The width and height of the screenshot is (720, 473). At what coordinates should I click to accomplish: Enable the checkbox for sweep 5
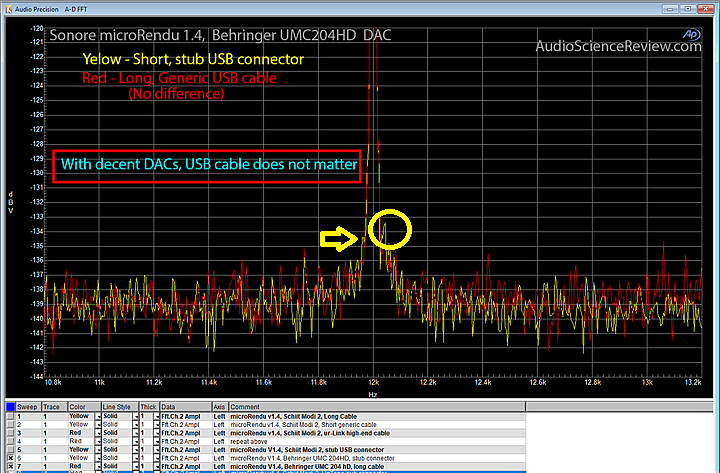tap(10, 450)
